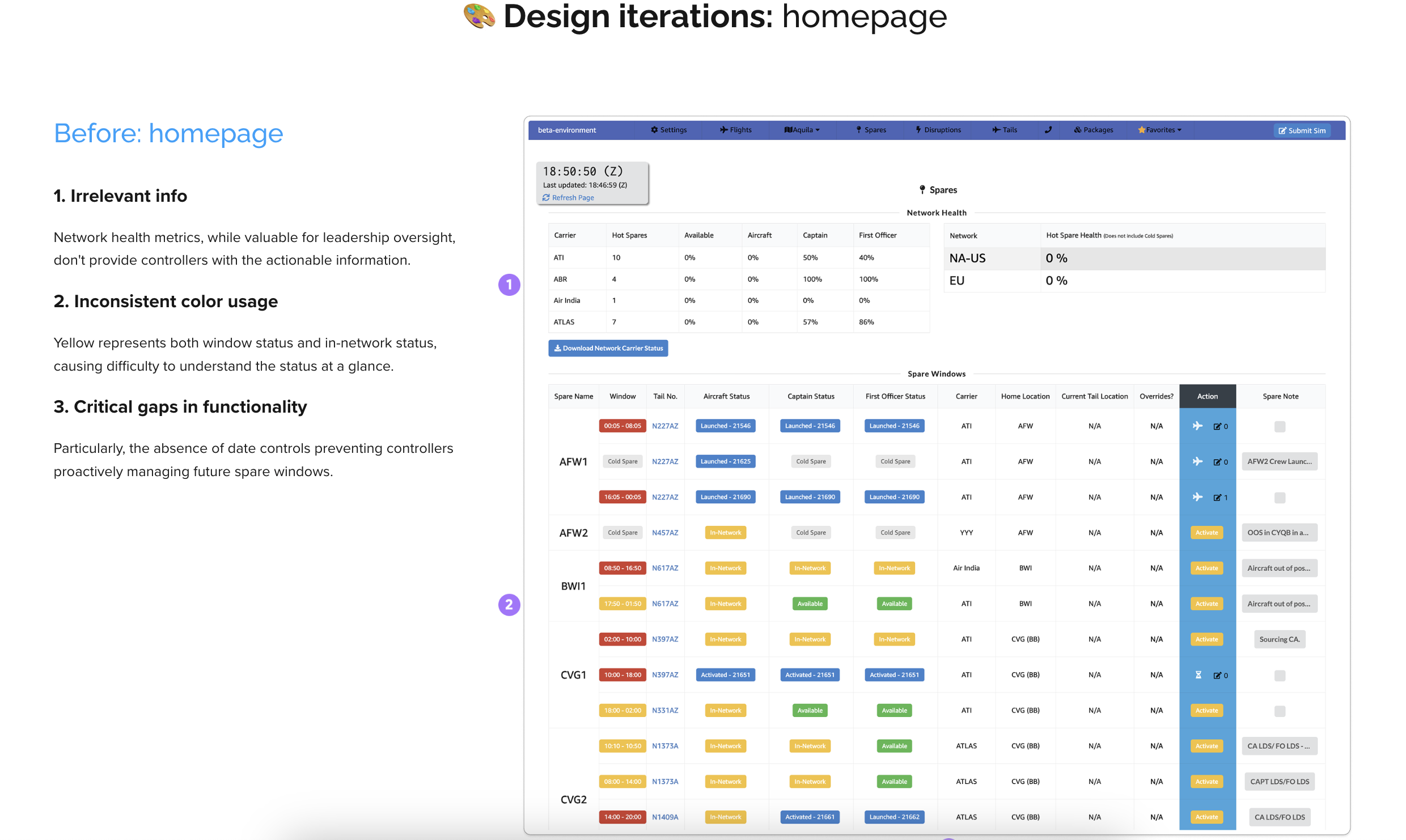Click the Settings gear icon
This screenshot has width=1406, height=840.
654,130
